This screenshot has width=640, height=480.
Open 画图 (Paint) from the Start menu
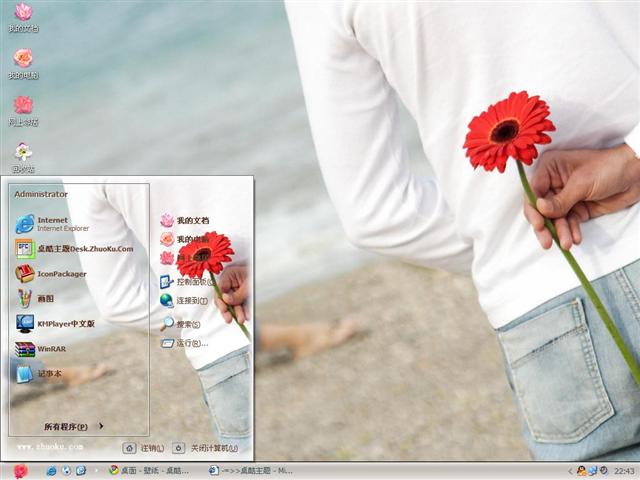[45, 299]
